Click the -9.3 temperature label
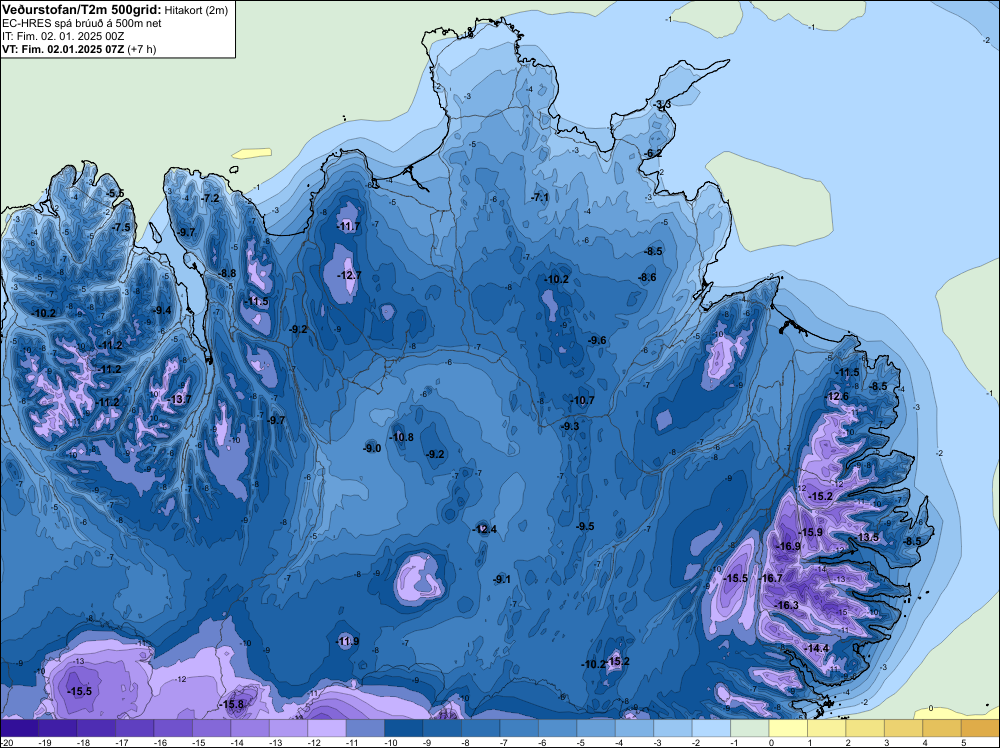Viewport: 1000px width, 748px height. (x=570, y=426)
